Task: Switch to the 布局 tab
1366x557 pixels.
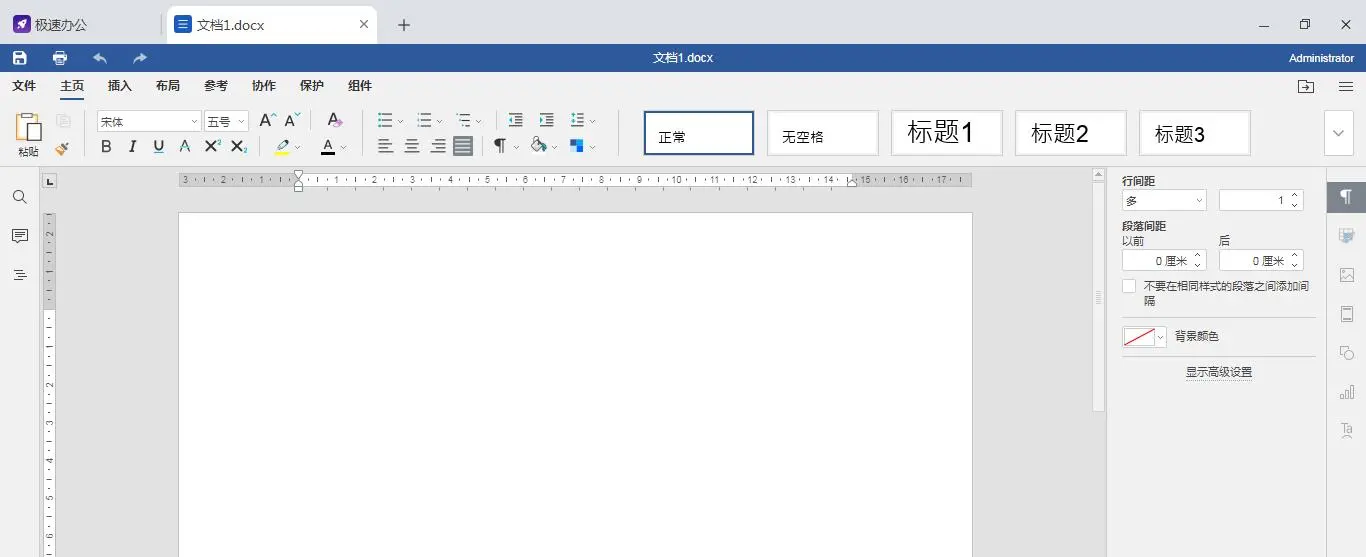Action: (x=168, y=86)
